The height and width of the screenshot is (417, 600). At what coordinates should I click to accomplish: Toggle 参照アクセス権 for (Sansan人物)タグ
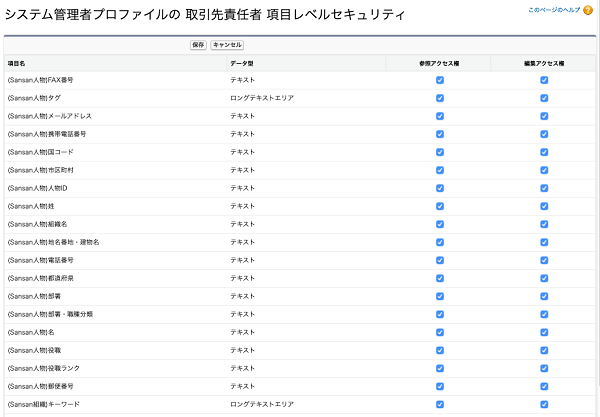click(x=440, y=98)
